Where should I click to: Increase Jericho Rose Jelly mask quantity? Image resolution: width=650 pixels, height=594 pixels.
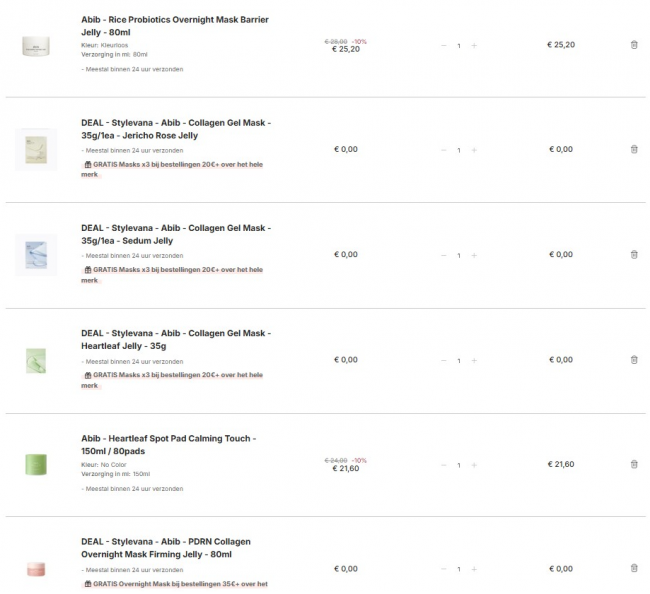pos(474,150)
